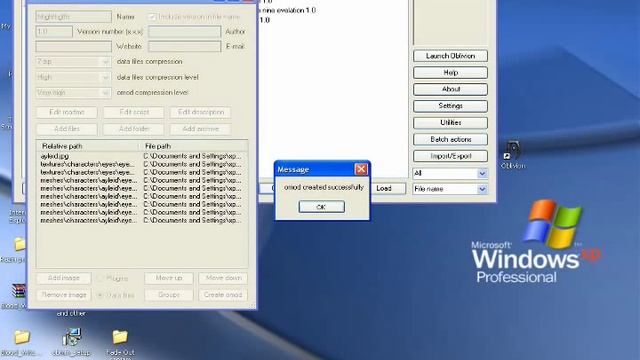Click the Author input field
Viewport: 640px width, 360px height.
tap(184, 31)
